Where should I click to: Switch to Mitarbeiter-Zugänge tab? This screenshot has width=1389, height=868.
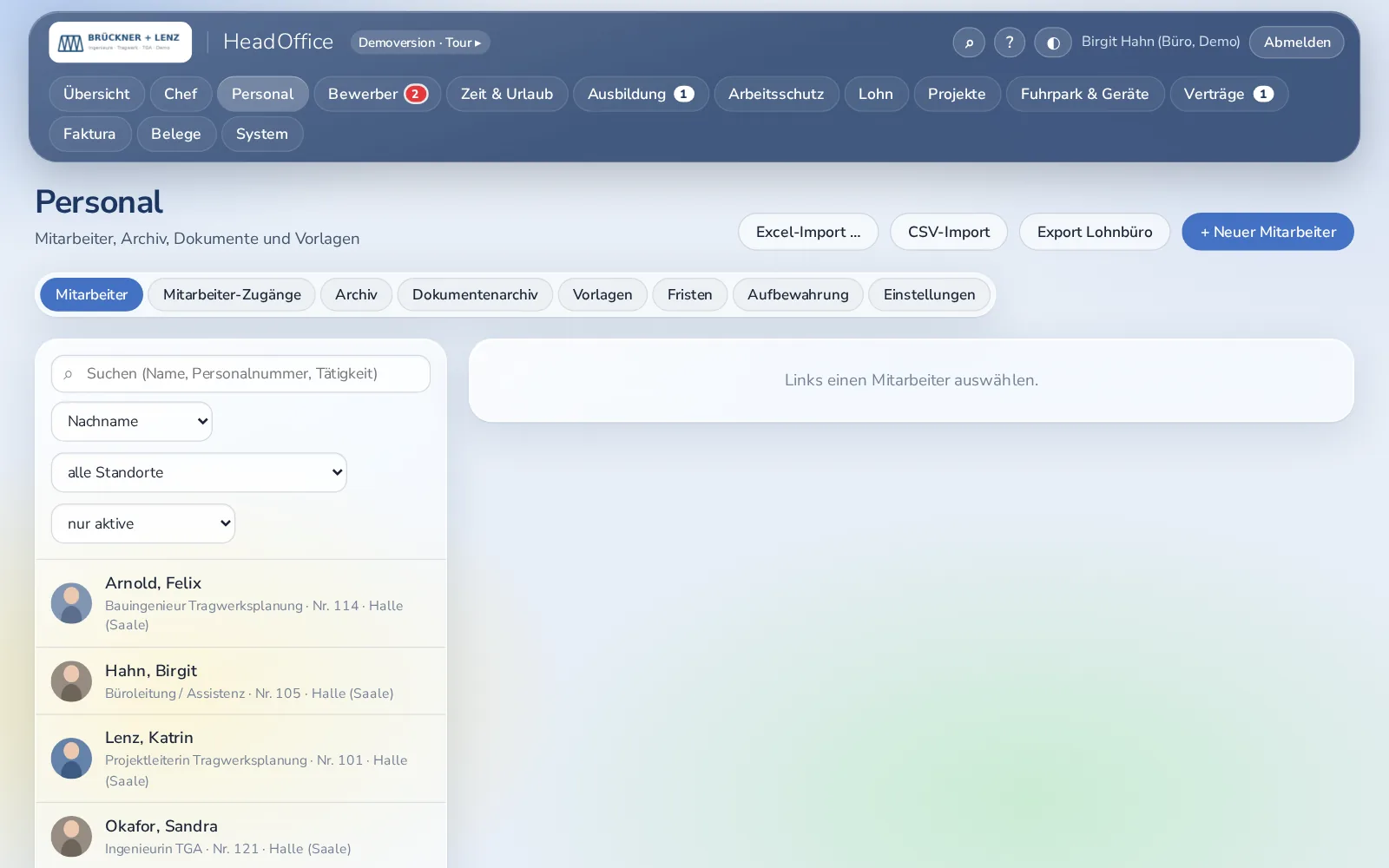click(232, 294)
